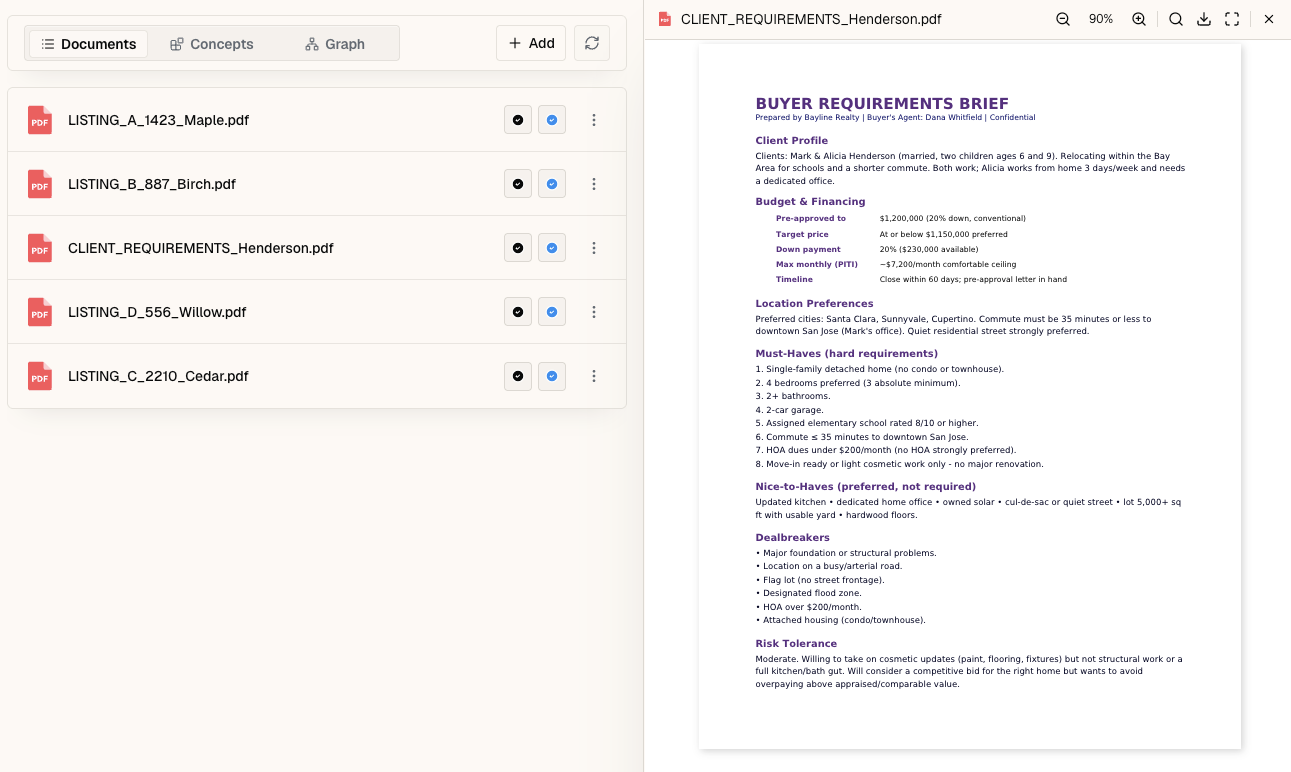
Task: Enter fullscreen mode for PDF preview
Action: (1232, 19)
